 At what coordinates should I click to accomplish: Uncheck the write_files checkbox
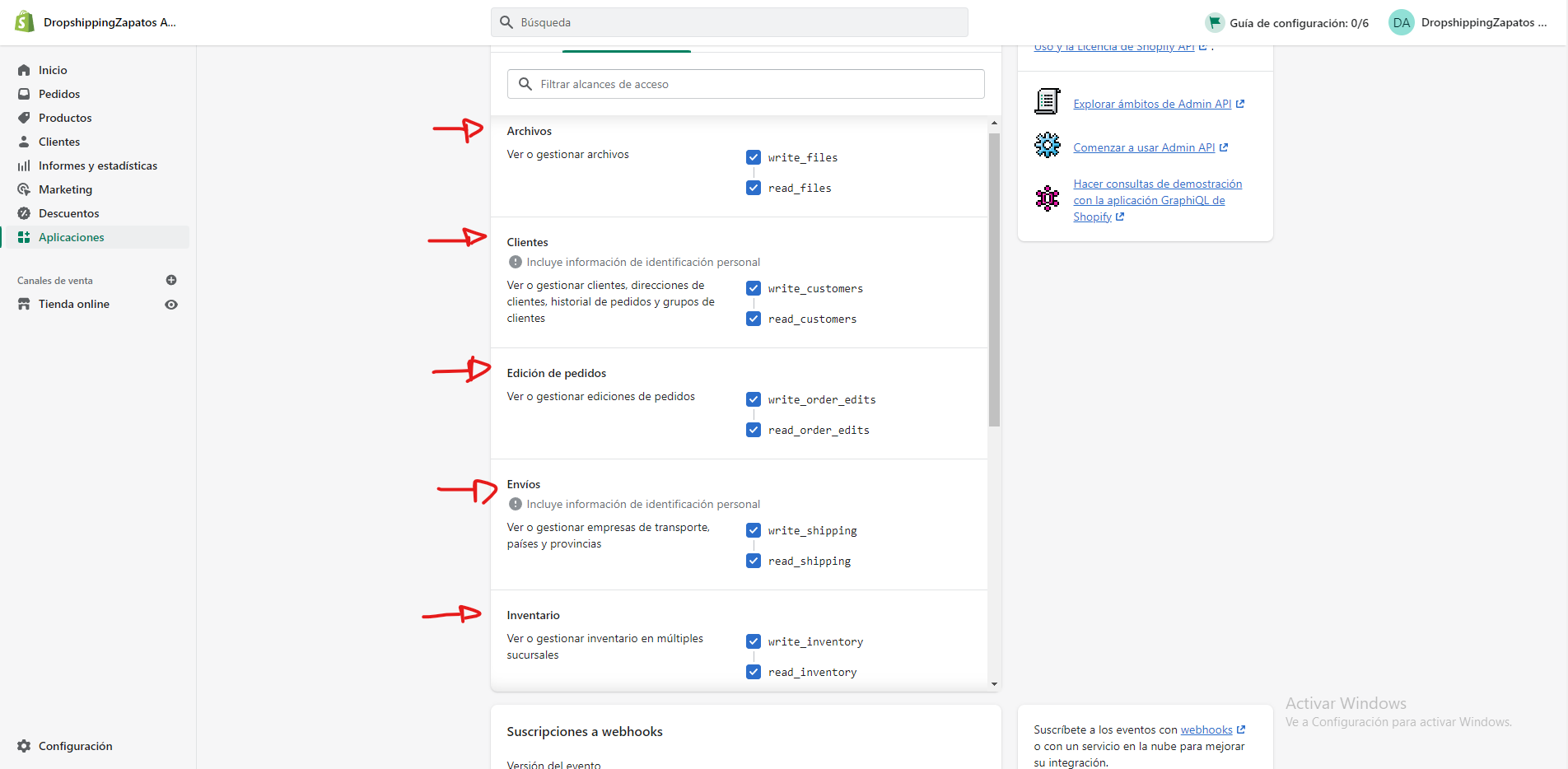(x=754, y=157)
